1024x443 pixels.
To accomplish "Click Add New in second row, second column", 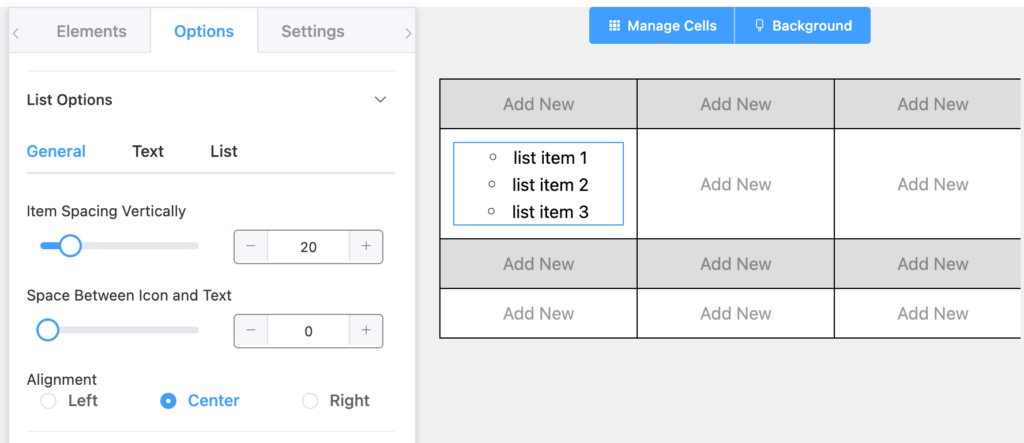I will tap(735, 184).
